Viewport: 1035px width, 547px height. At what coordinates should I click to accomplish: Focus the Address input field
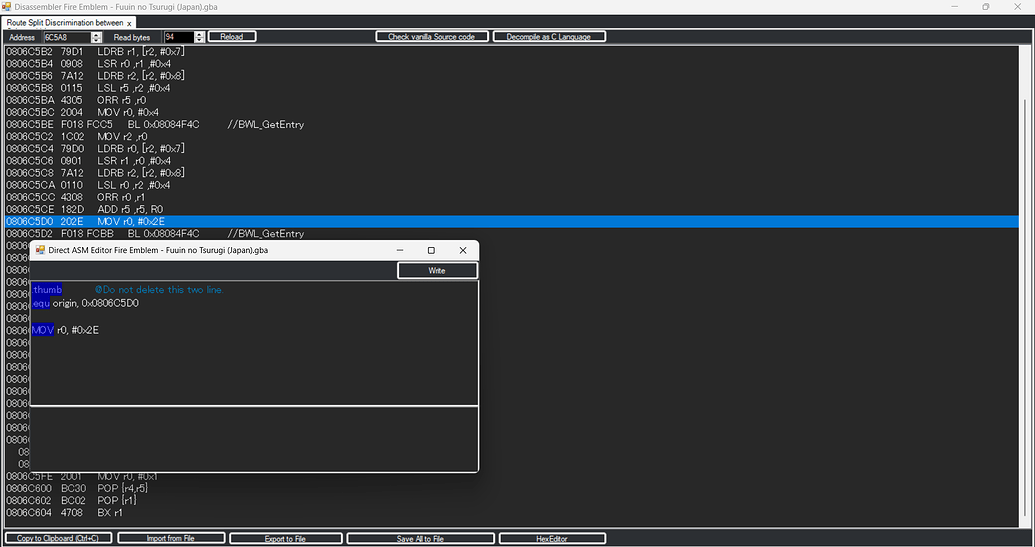tap(67, 38)
